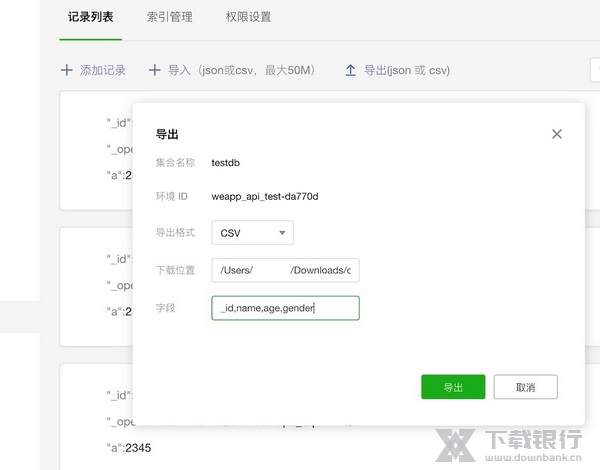Select the testdb collection name text
This screenshot has width=600, height=470.
click(225, 163)
